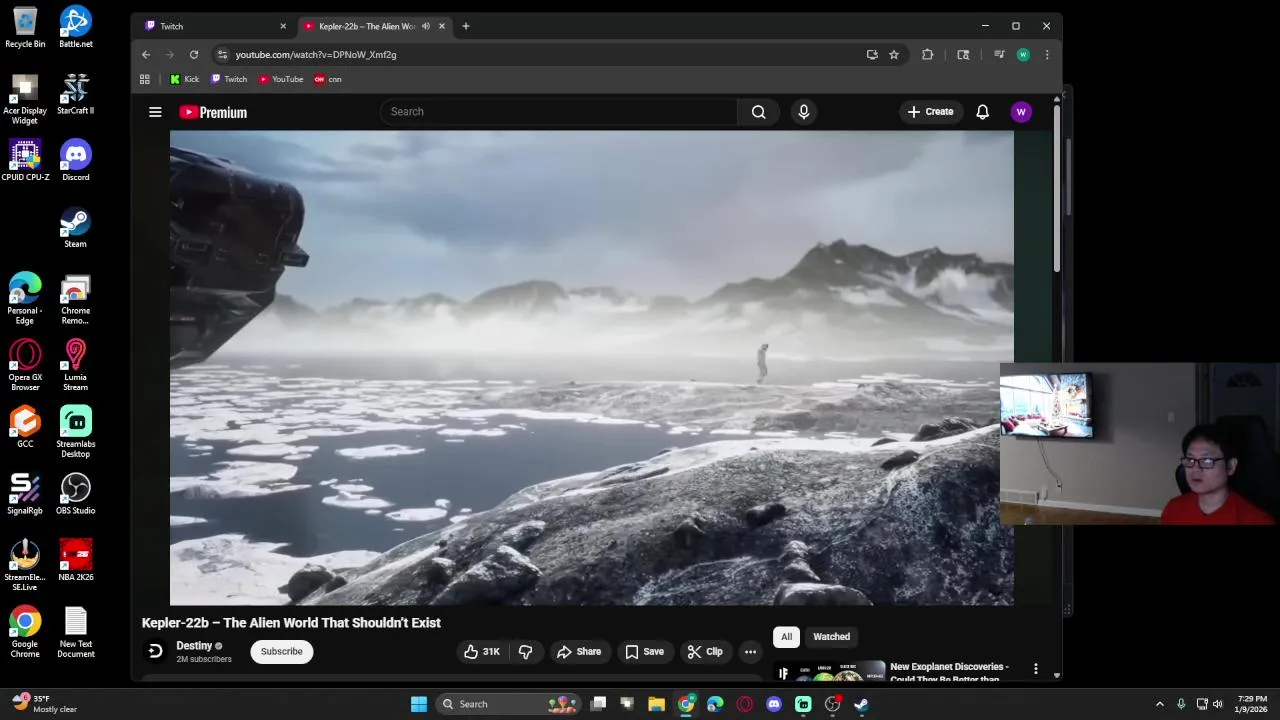Open the clock showing 7:29 PM
Viewport: 1280px width, 720px height.
pos(1252,704)
